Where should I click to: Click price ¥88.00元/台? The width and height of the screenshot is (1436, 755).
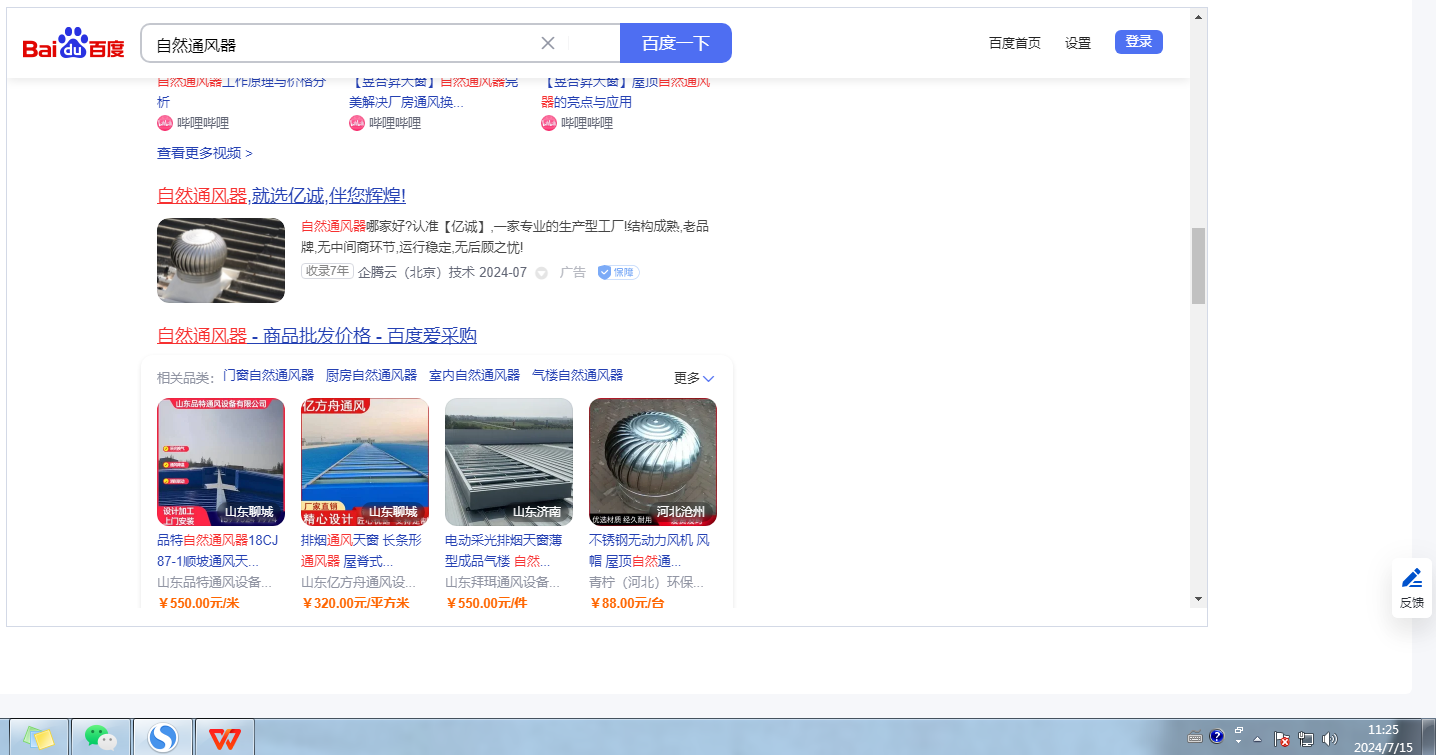(627, 603)
